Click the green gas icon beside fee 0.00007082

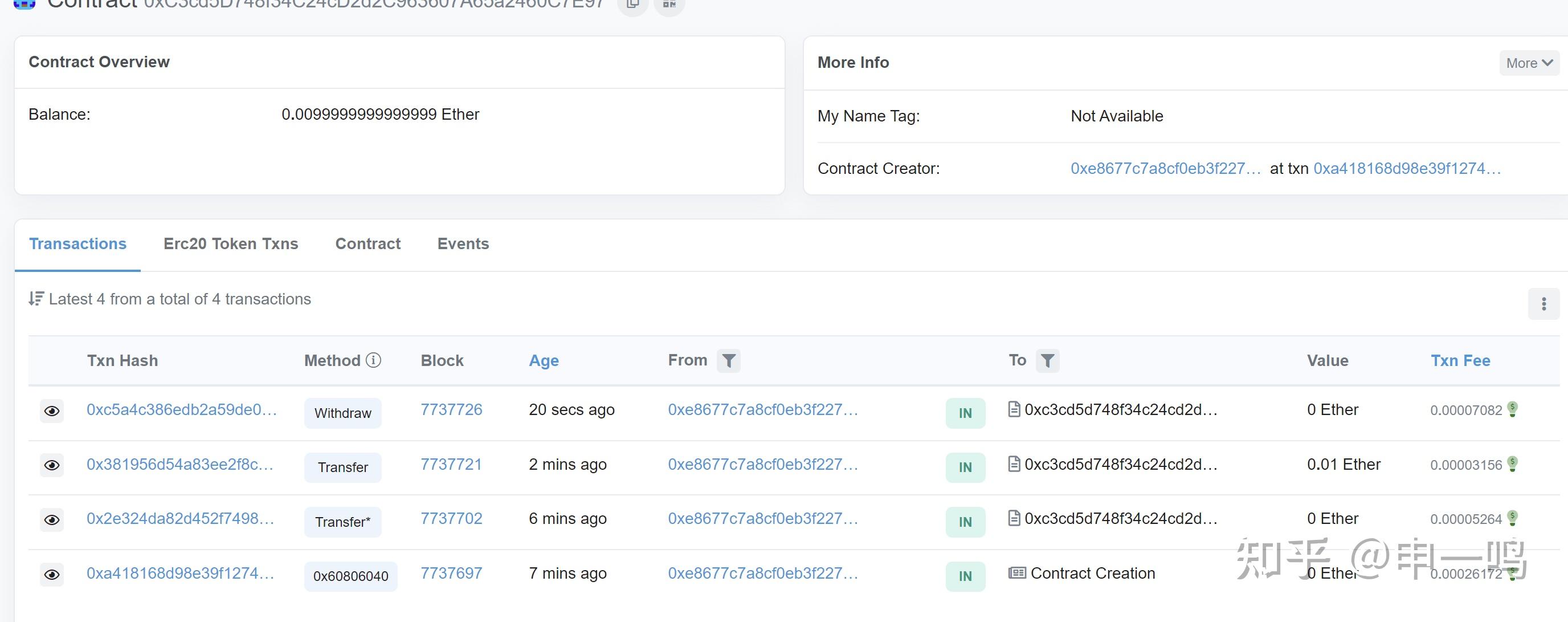1512,409
